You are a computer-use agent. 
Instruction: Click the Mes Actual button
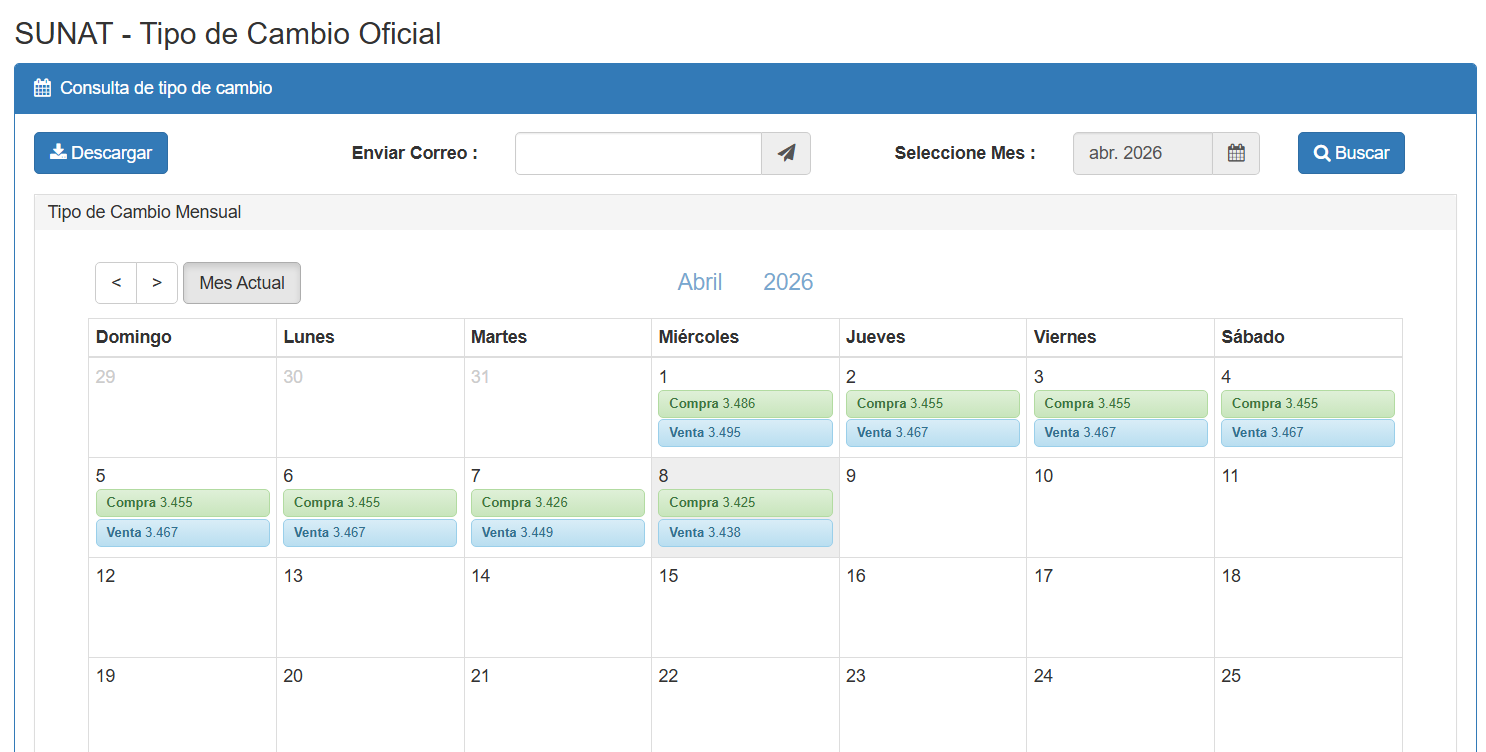242,283
